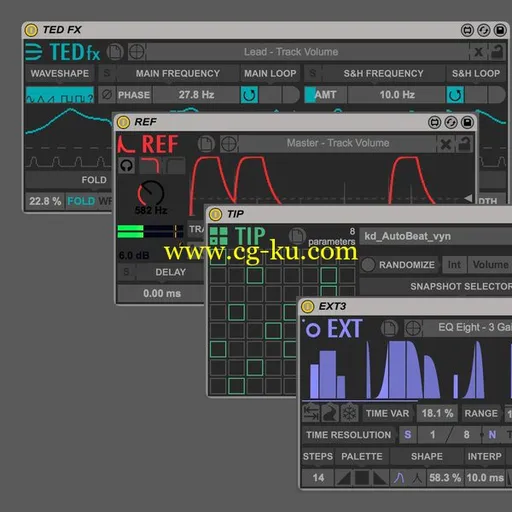Open Volume parameter menu in TIP
The width and height of the screenshot is (512, 512).
(x=490, y=265)
